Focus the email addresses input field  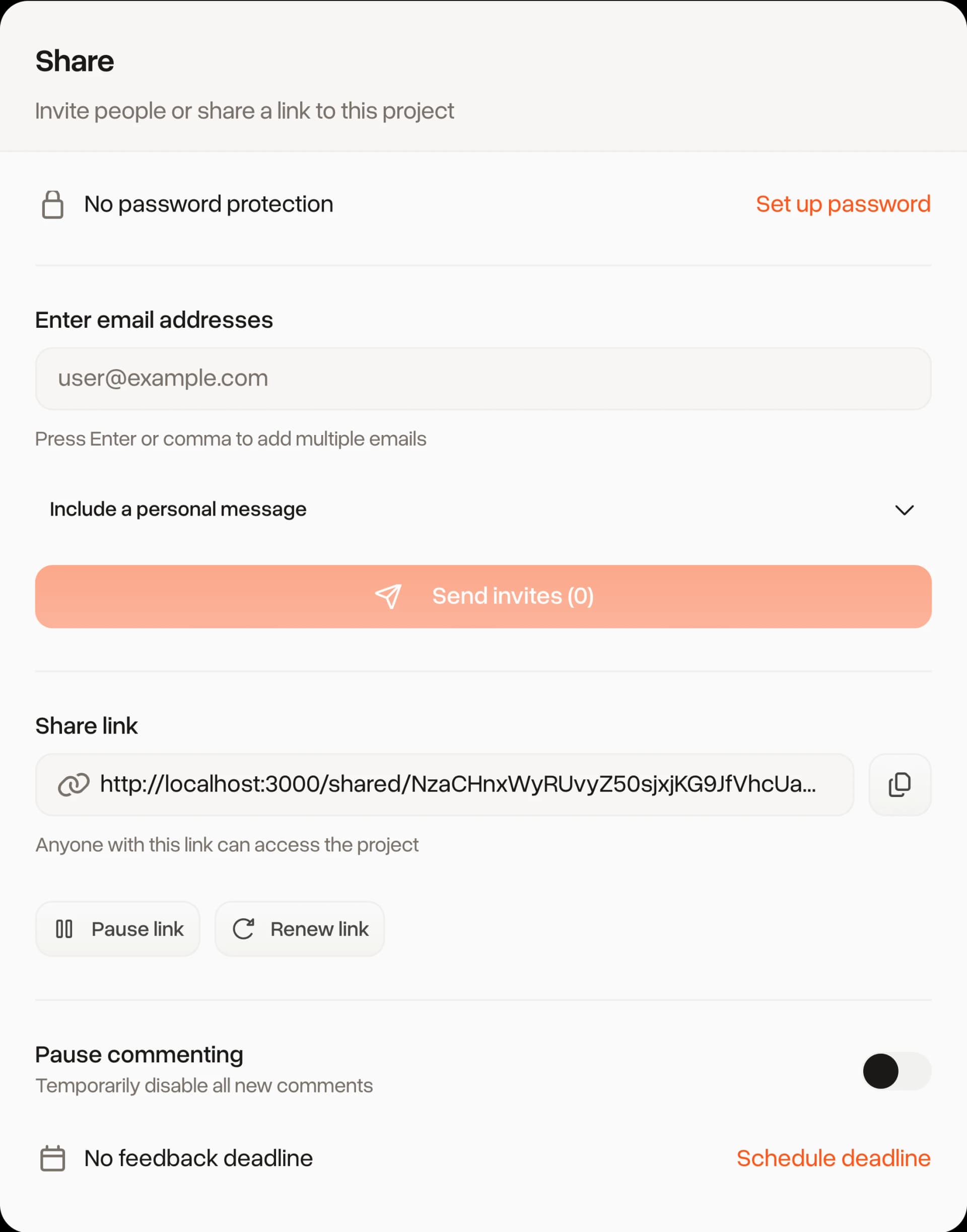coord(483,378)
